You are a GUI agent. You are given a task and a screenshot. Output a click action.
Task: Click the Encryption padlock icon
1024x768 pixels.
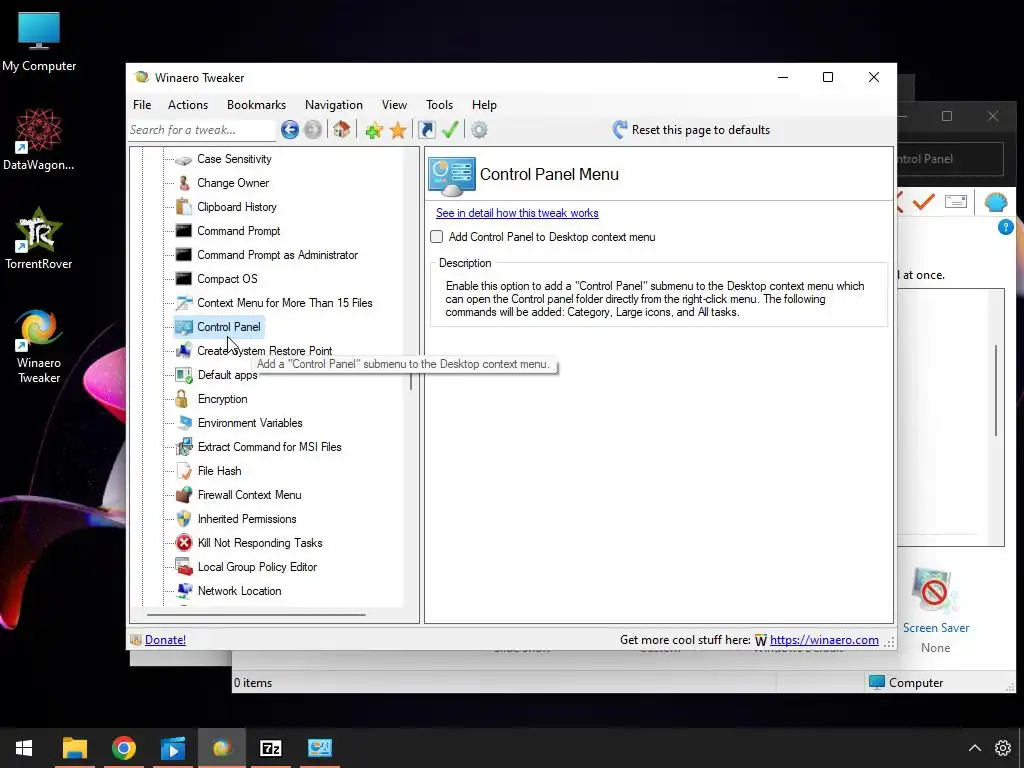tap(182, 398)
